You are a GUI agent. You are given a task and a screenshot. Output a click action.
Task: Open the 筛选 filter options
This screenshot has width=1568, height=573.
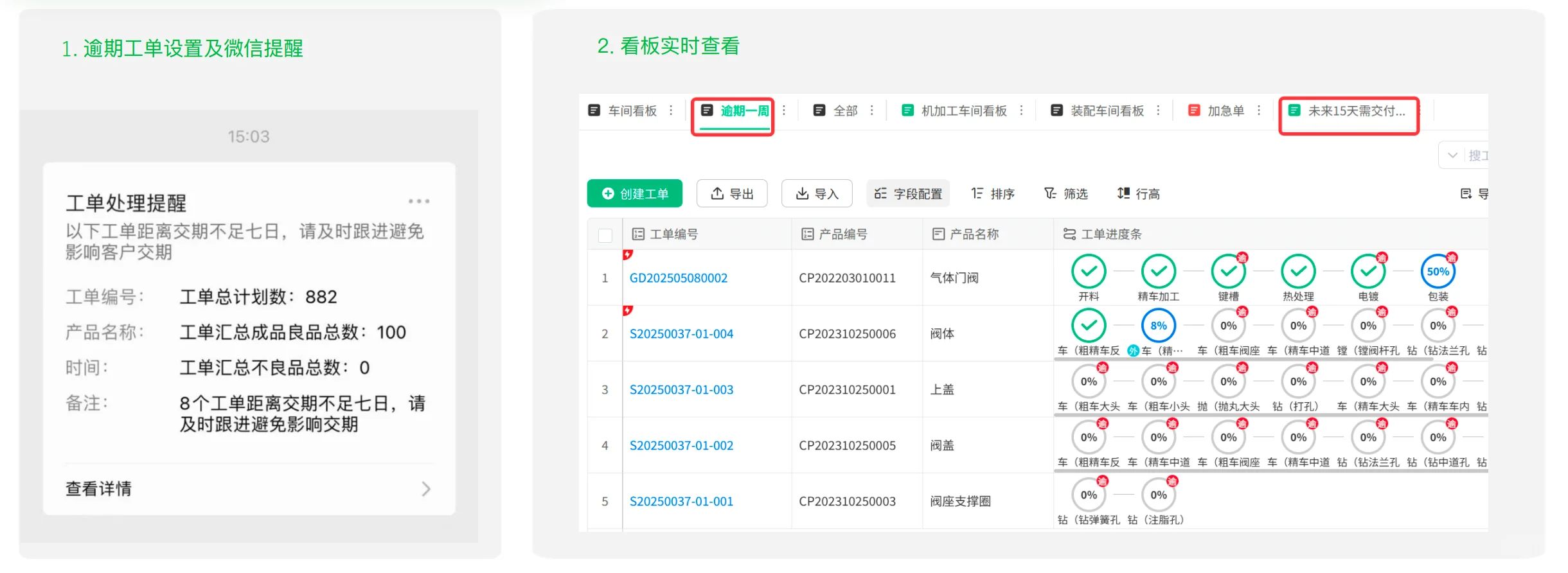pos(1066,193)
